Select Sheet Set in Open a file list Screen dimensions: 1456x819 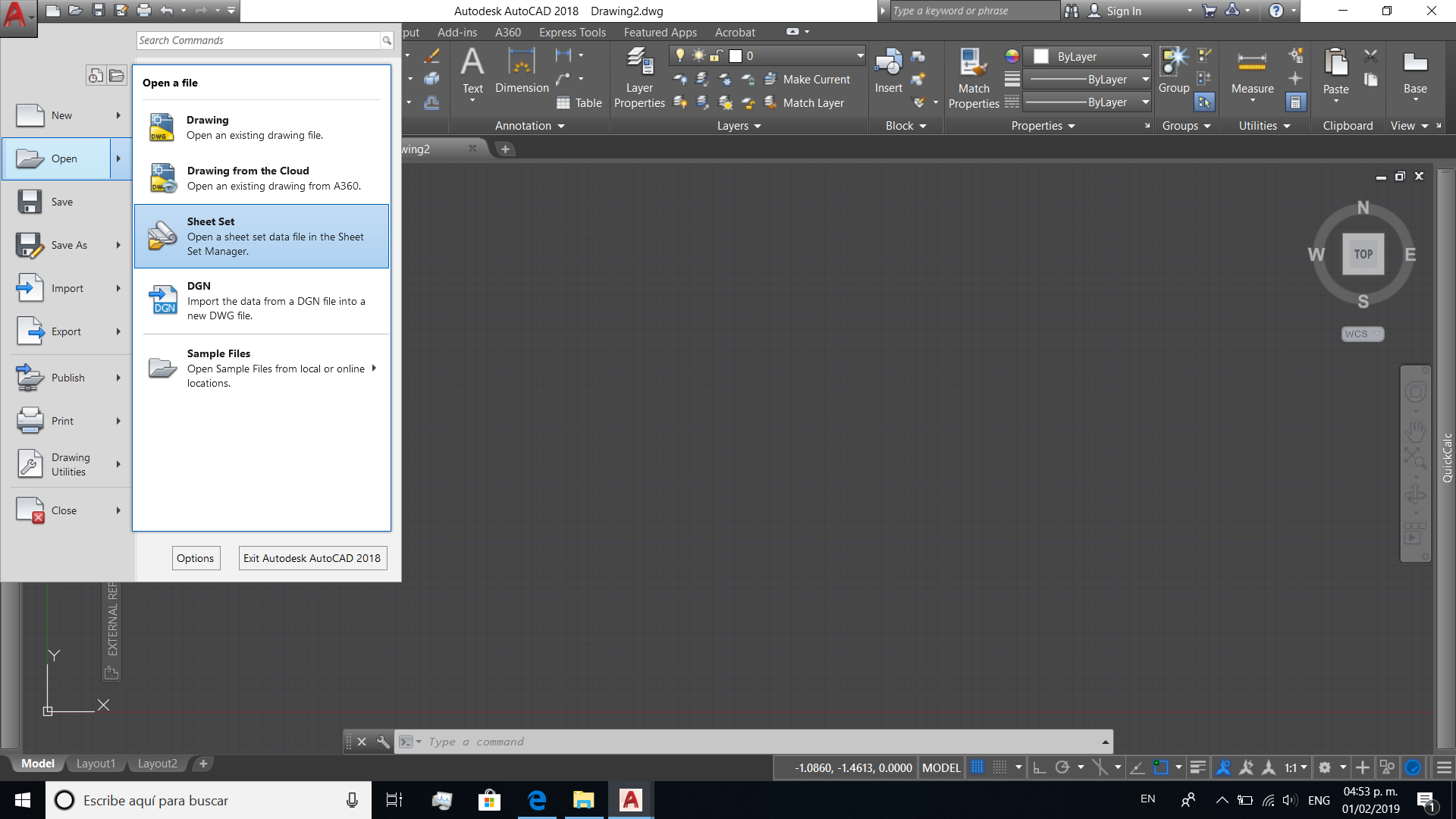coord(262,236)
